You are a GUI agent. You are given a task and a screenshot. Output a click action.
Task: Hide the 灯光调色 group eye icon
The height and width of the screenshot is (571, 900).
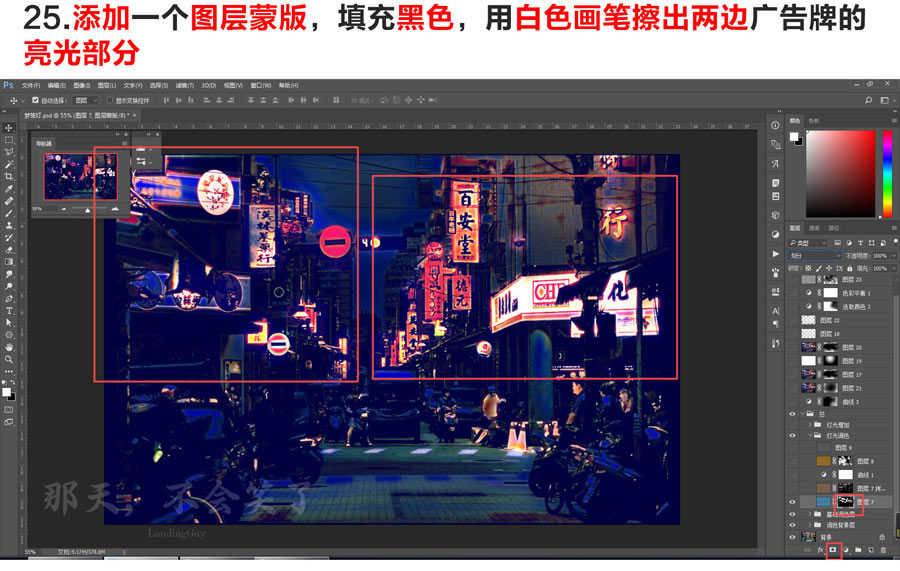[793, 436]
